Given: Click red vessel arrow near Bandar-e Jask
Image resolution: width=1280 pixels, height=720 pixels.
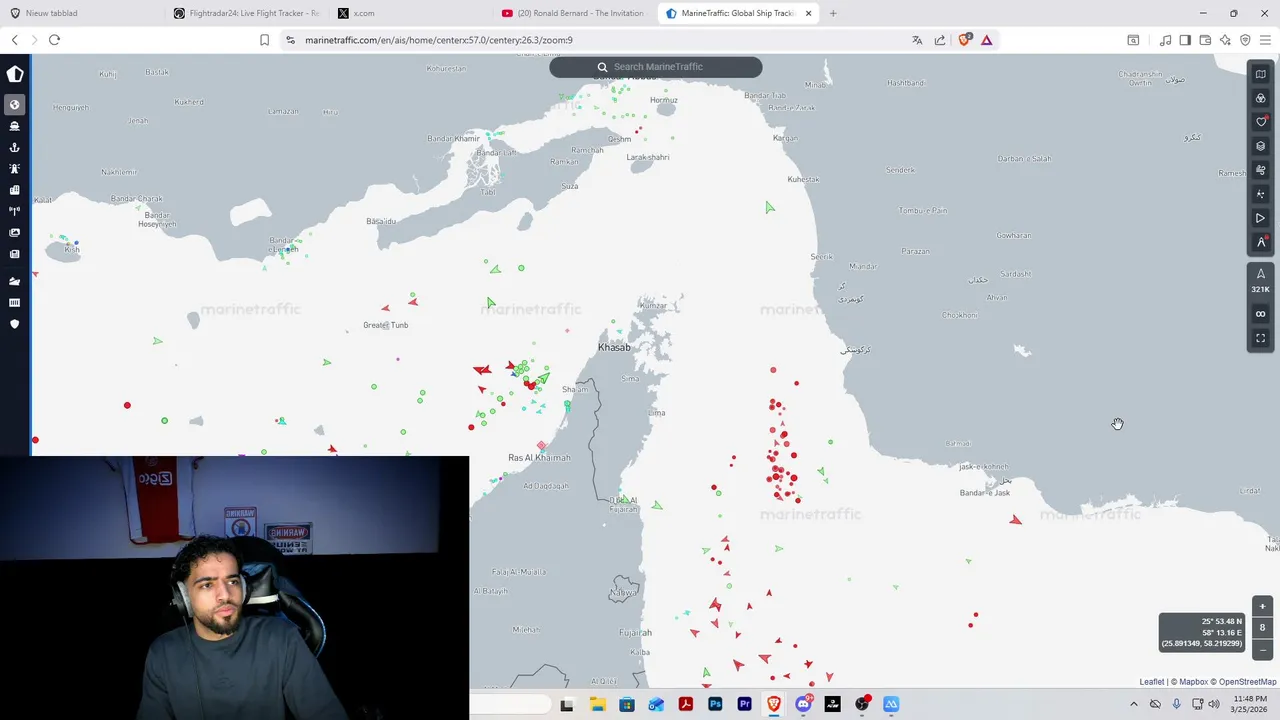Looking at the screenshot, I should 1016,520.
